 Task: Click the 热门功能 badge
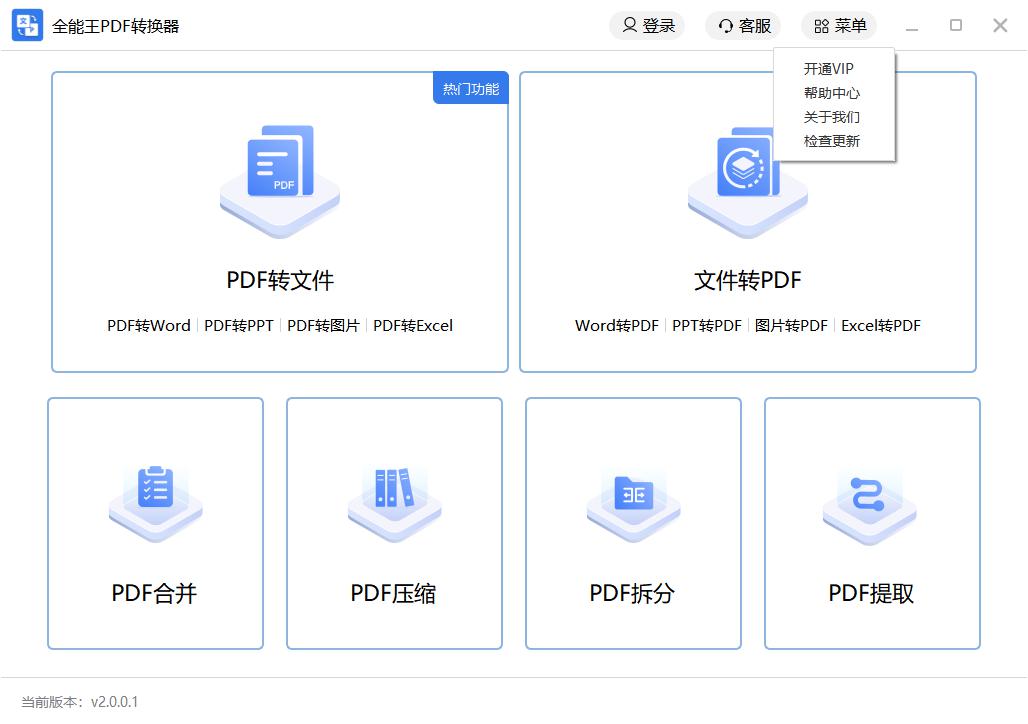[x=471, y=89]
